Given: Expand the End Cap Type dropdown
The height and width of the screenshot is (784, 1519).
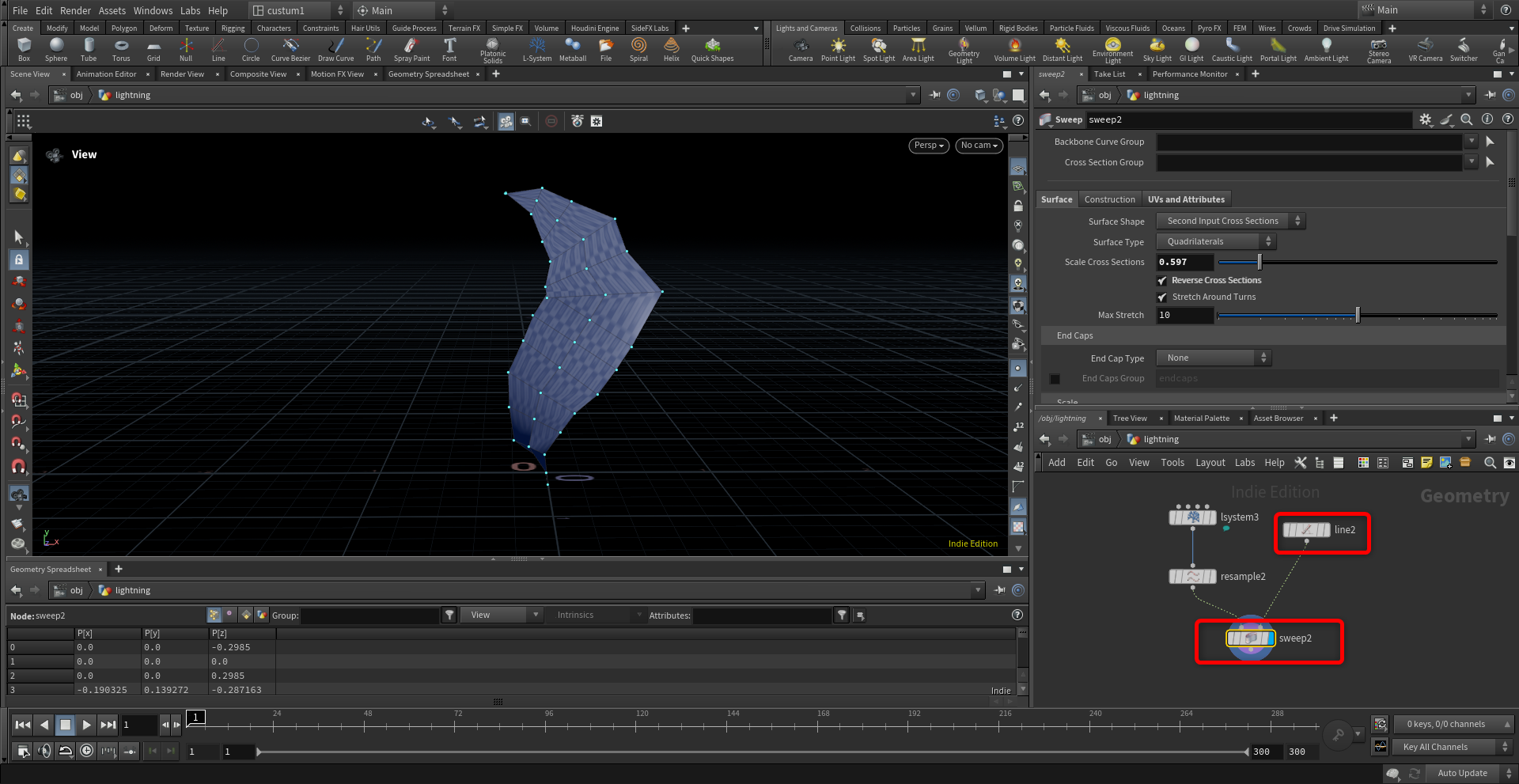Looking at the screenshot, I should pos(1213,358).
